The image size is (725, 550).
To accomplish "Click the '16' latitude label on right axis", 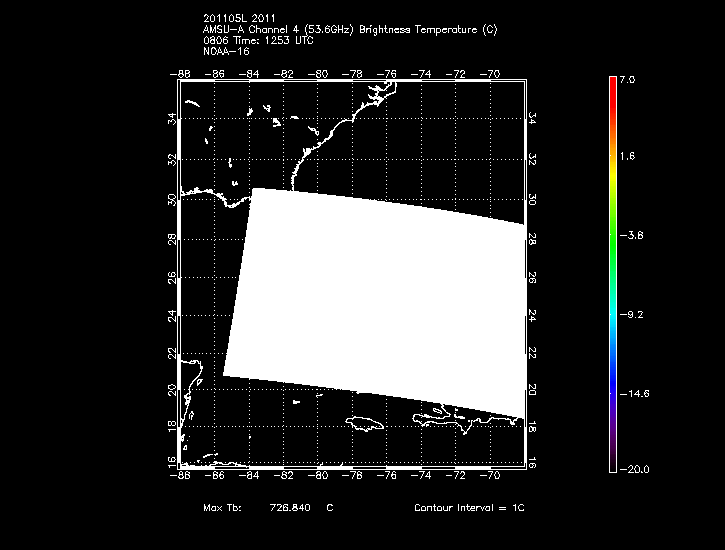I will click(x=532, y=462).
